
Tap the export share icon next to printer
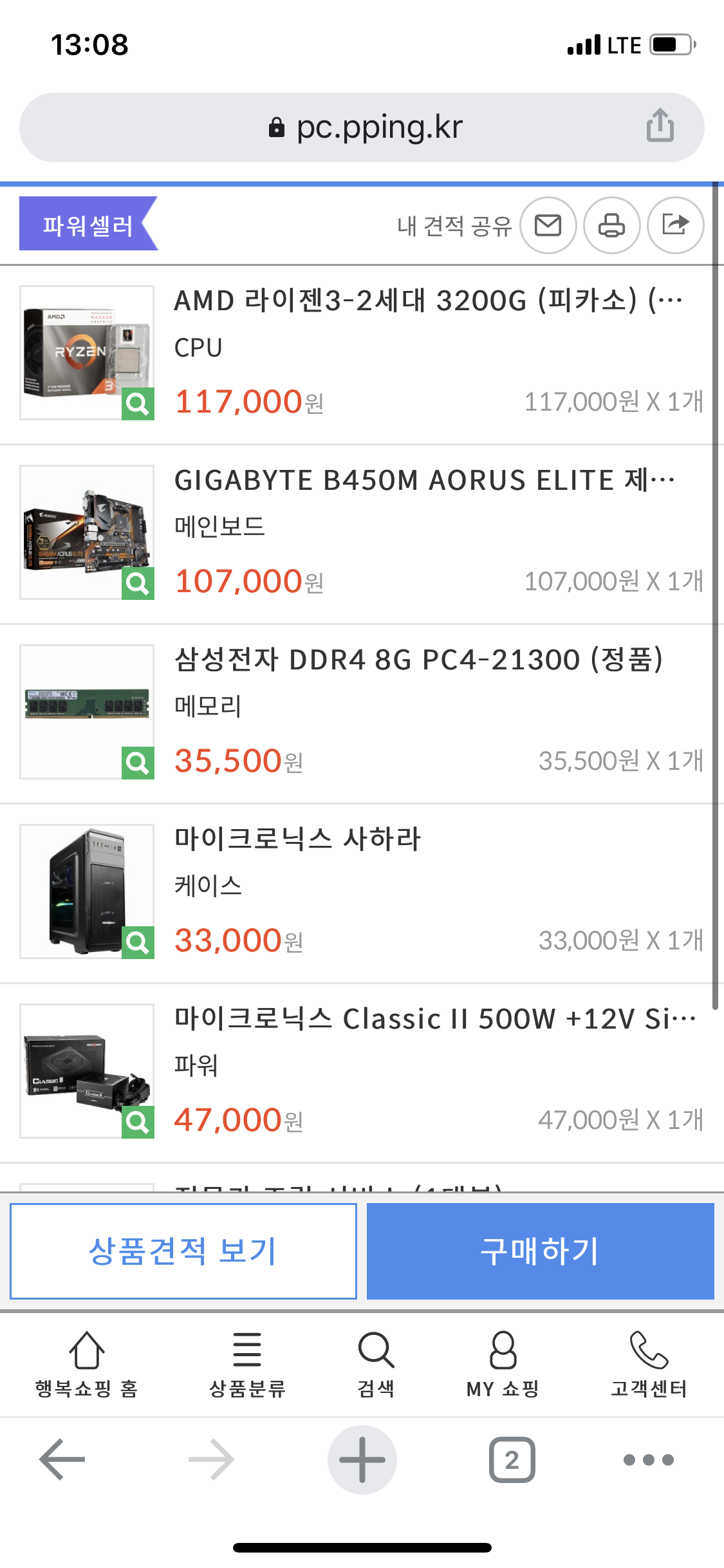675,225
